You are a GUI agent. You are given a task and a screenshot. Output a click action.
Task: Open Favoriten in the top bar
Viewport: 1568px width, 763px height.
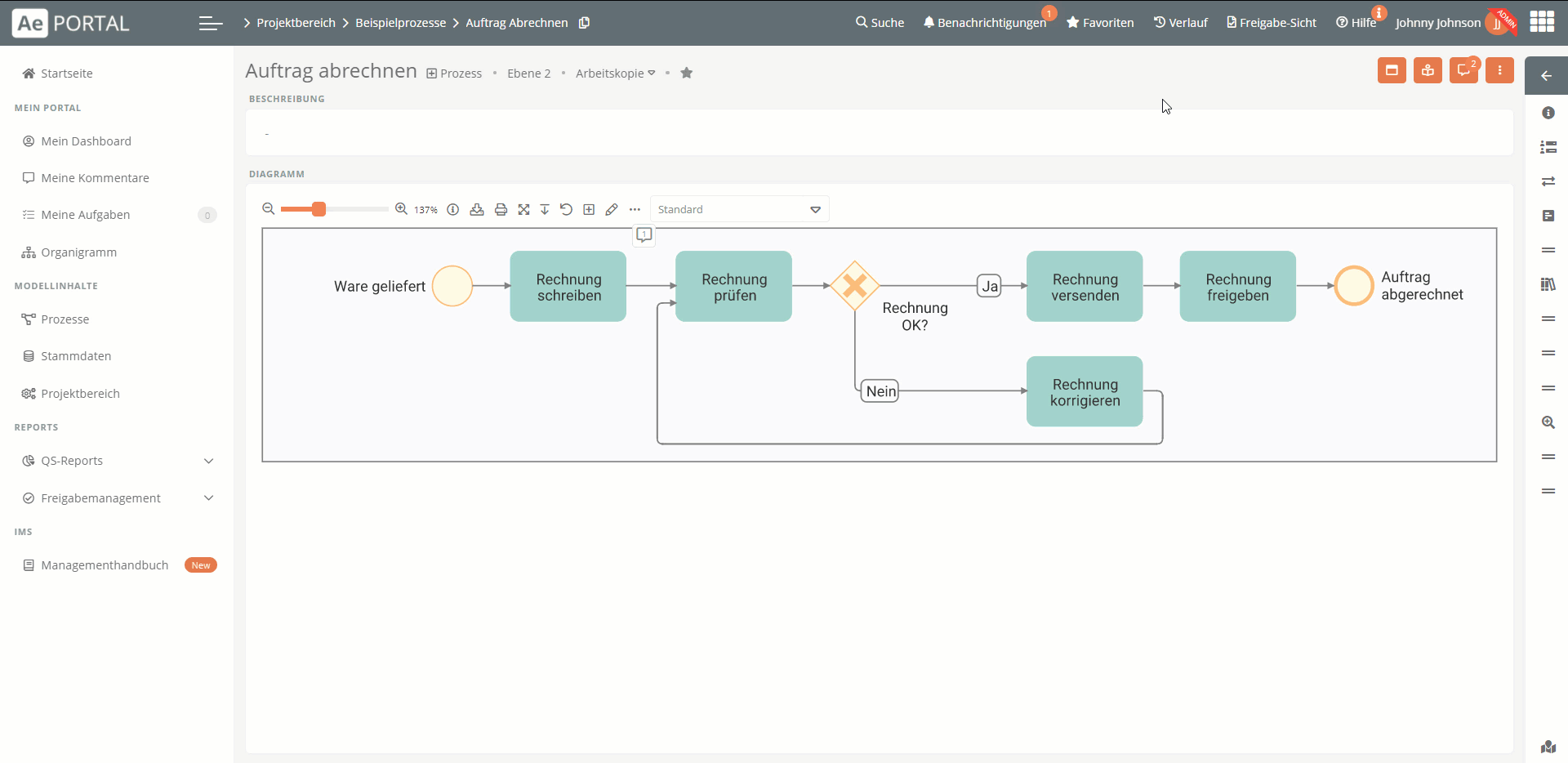pos(1100,23)
